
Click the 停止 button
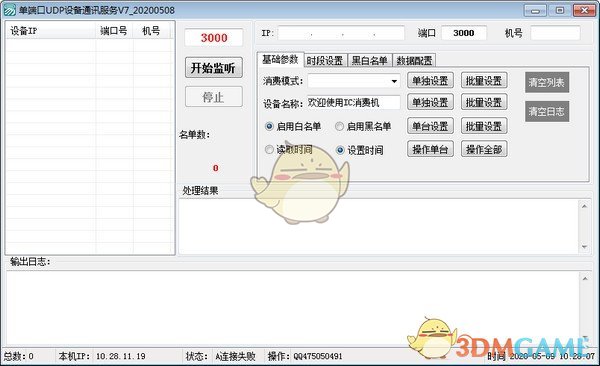(x=214, y=97)
